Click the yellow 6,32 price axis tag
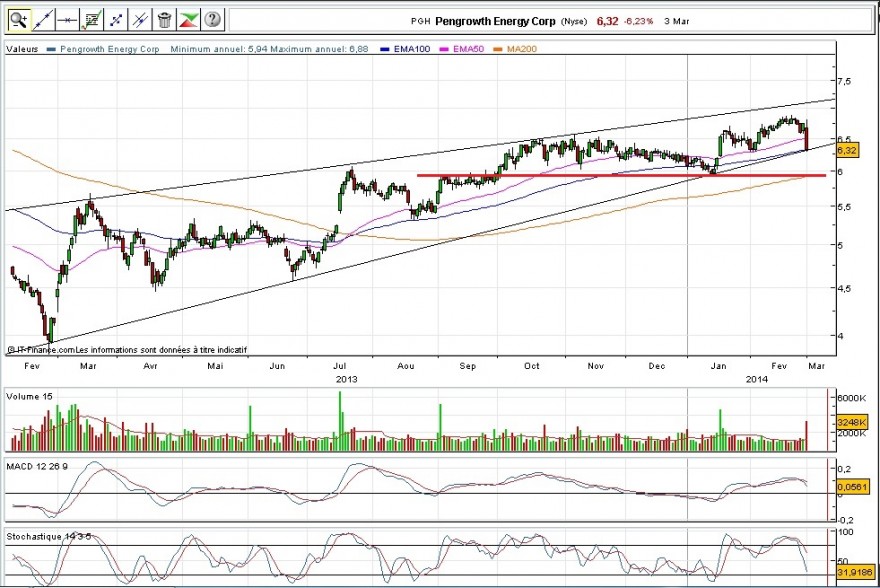Screen dimensions: 880x588 coord(847,150)
